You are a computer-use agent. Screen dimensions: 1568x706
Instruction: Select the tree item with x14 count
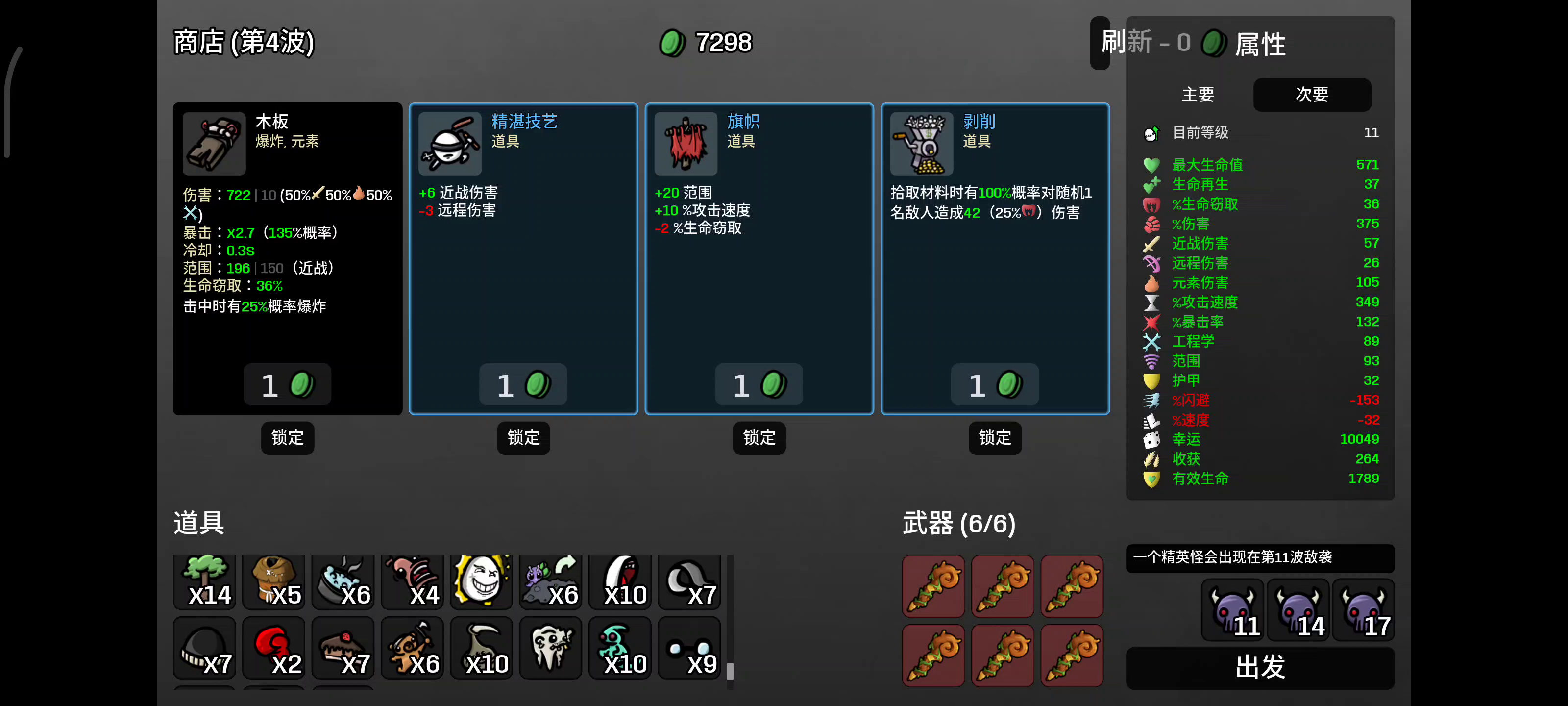(204, 582)
